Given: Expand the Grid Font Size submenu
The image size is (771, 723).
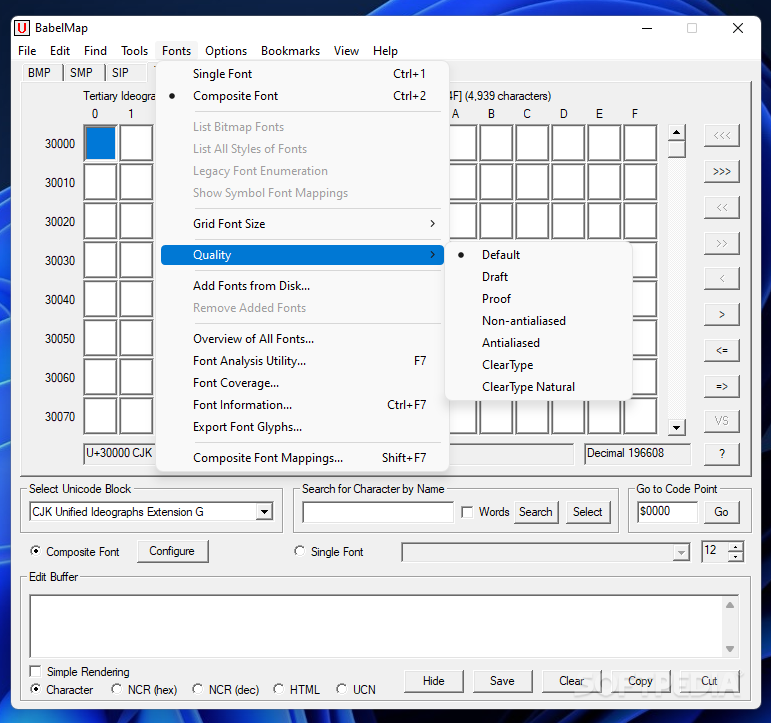Looking at the screenshot, I should [302, 224].
